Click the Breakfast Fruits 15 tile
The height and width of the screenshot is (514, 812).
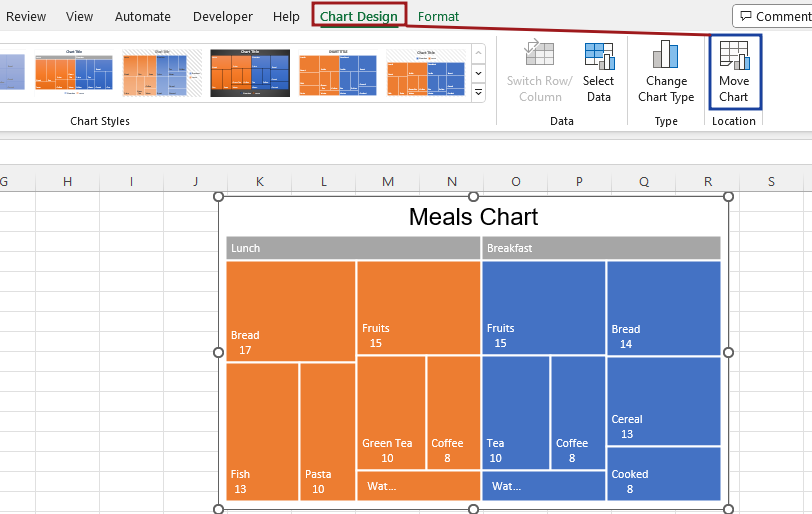tap(544, 307)
